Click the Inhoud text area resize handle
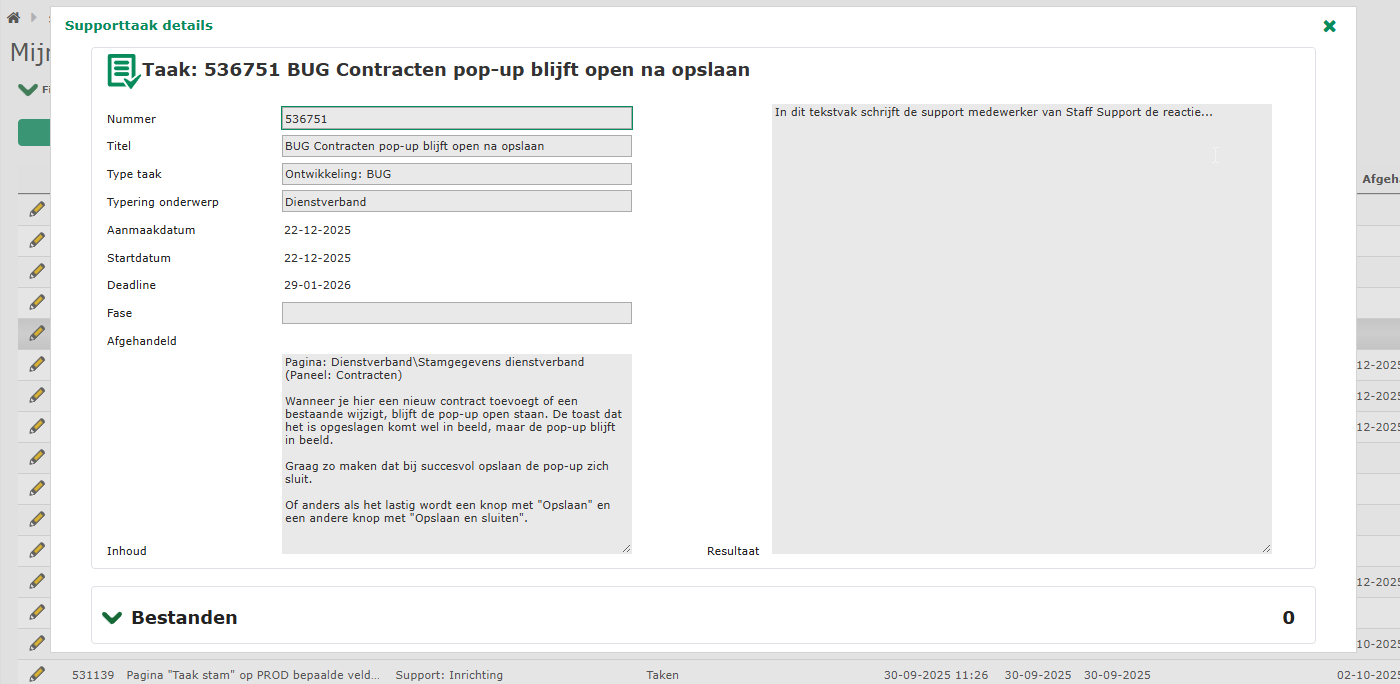Viewport: 1400px width, 684px height. pyautogui.click(x=627, y=548)
